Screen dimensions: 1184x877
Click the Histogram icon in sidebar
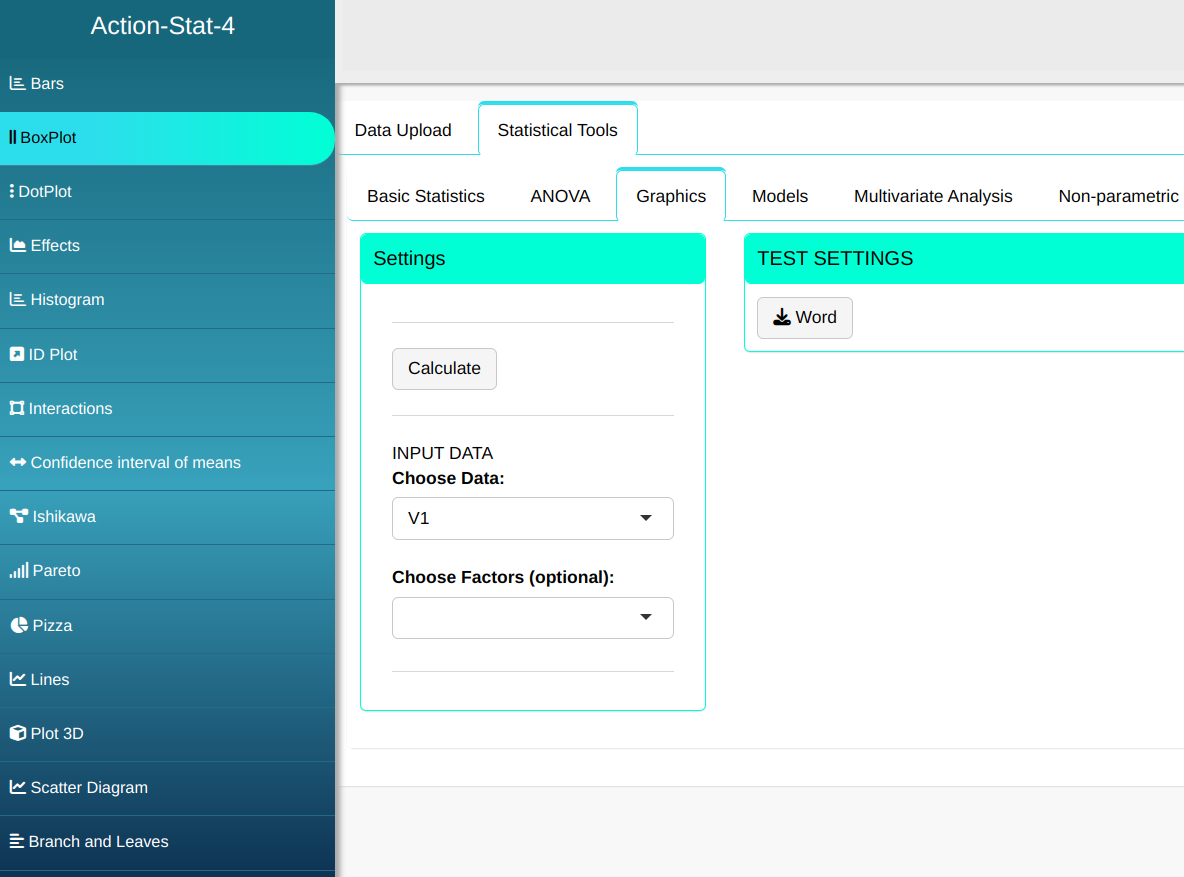pyautogui.click(x=17, y=300)
